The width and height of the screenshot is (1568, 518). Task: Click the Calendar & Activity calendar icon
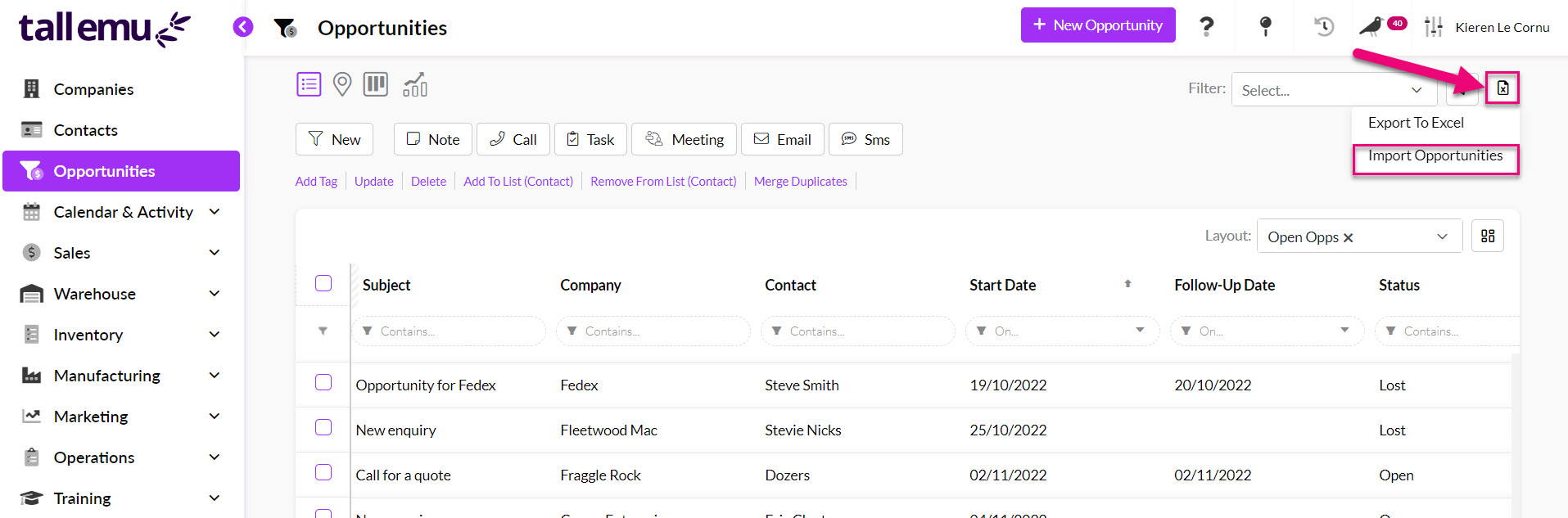coord(32,211)
